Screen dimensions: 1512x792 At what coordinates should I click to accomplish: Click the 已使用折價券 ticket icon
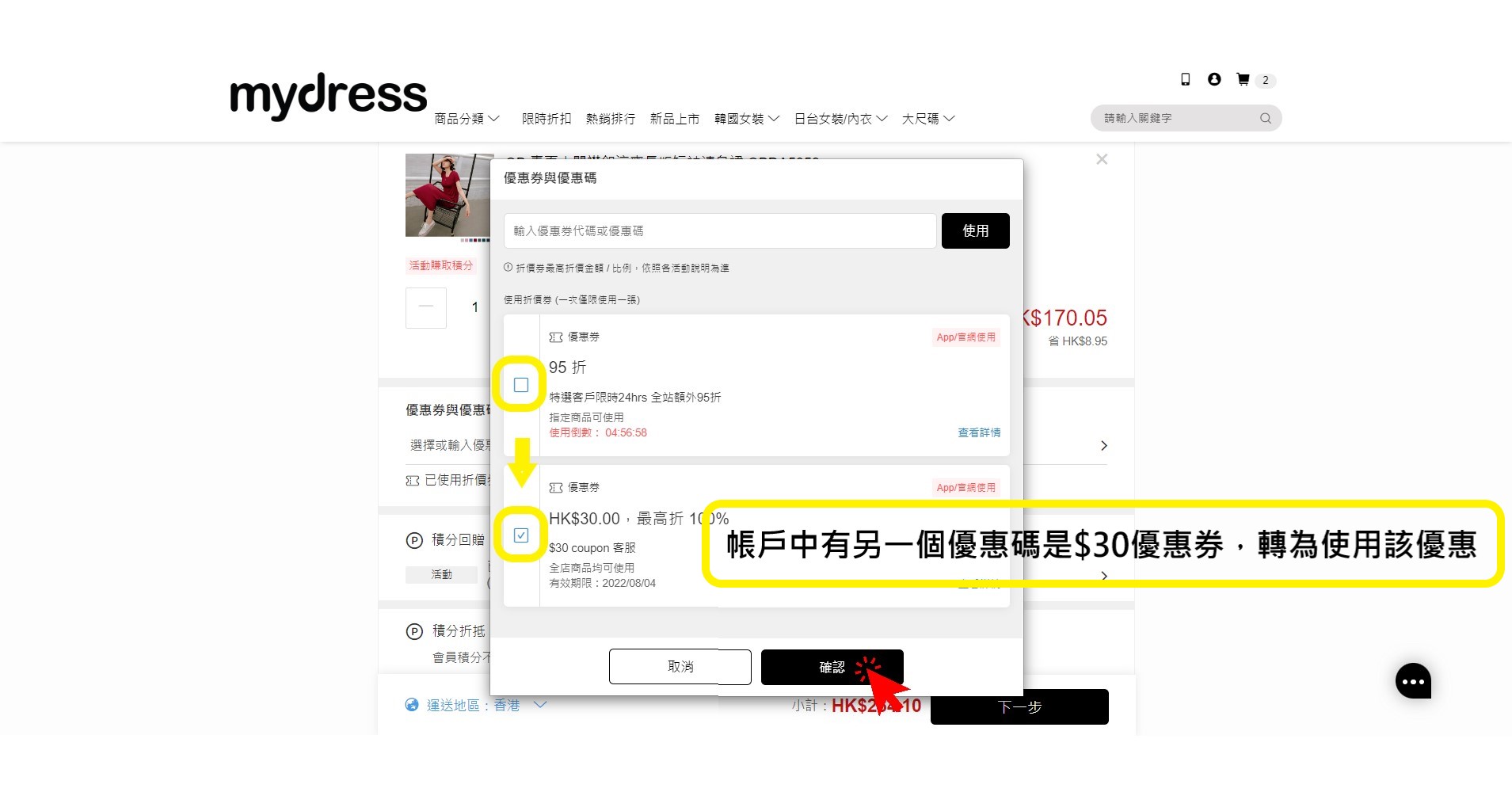[x=413, y=480]
